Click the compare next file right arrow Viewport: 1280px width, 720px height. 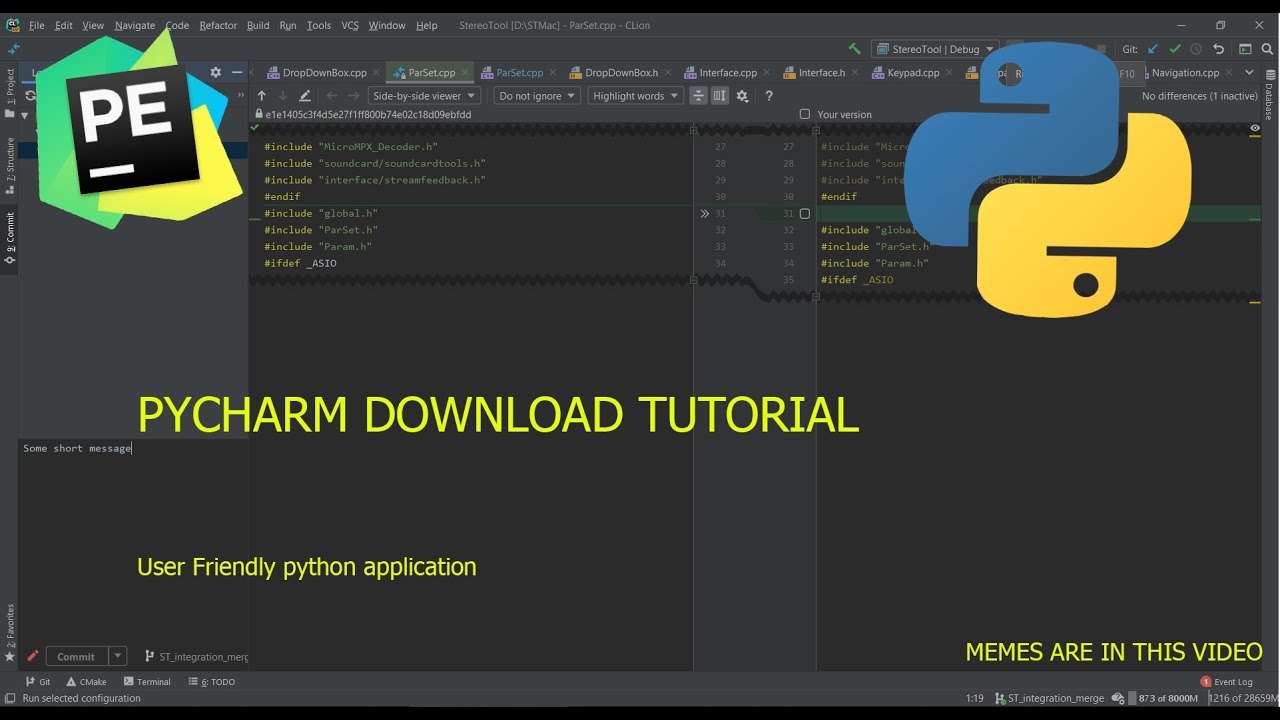353,96
